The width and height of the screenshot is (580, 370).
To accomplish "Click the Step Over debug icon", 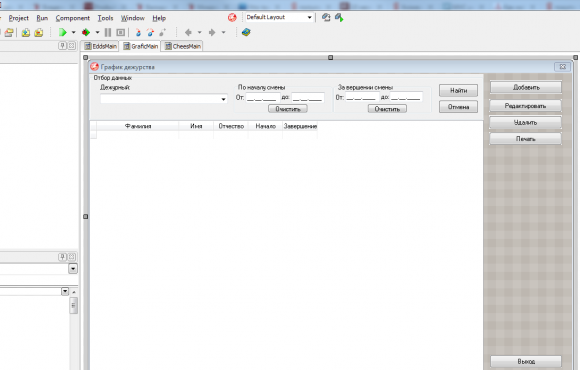I will click(150, 33).
